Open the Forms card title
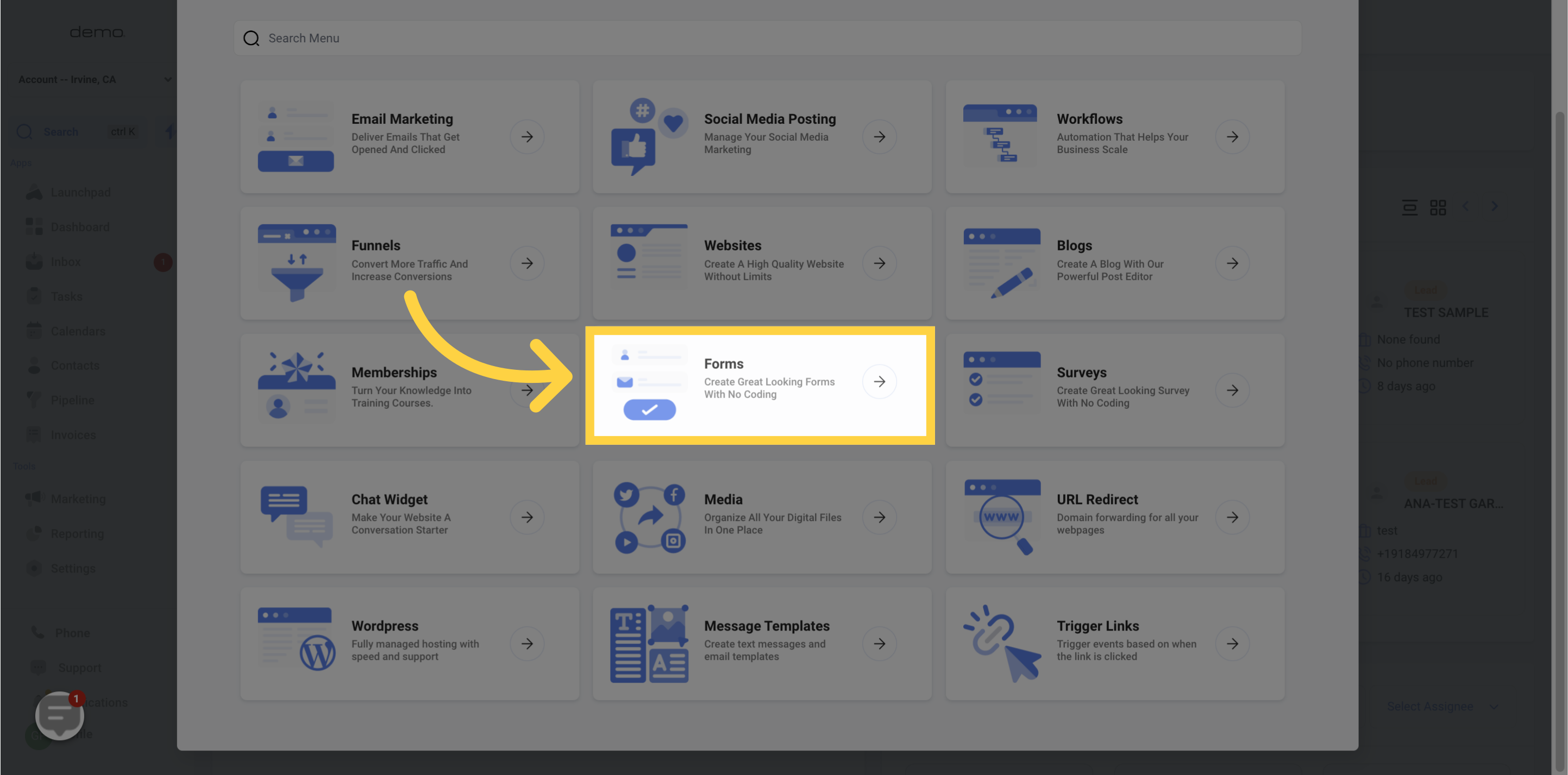The height and width of the screenshot is (775, 1568). tap(724, 363)
